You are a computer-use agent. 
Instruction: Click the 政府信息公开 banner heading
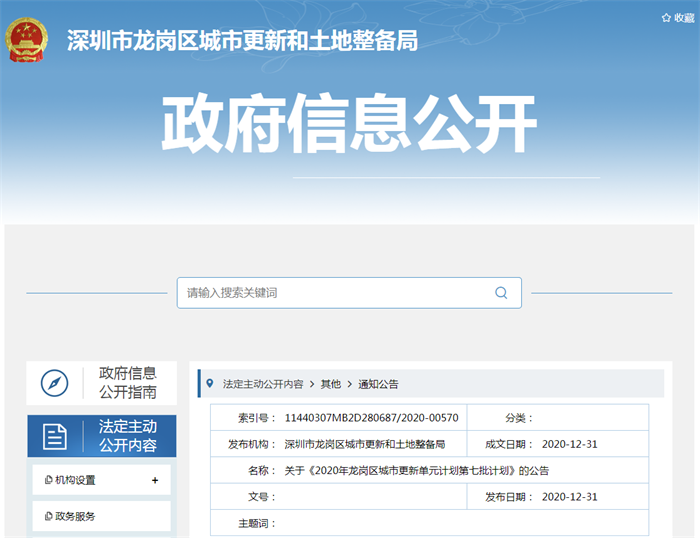tap(349, 127)
